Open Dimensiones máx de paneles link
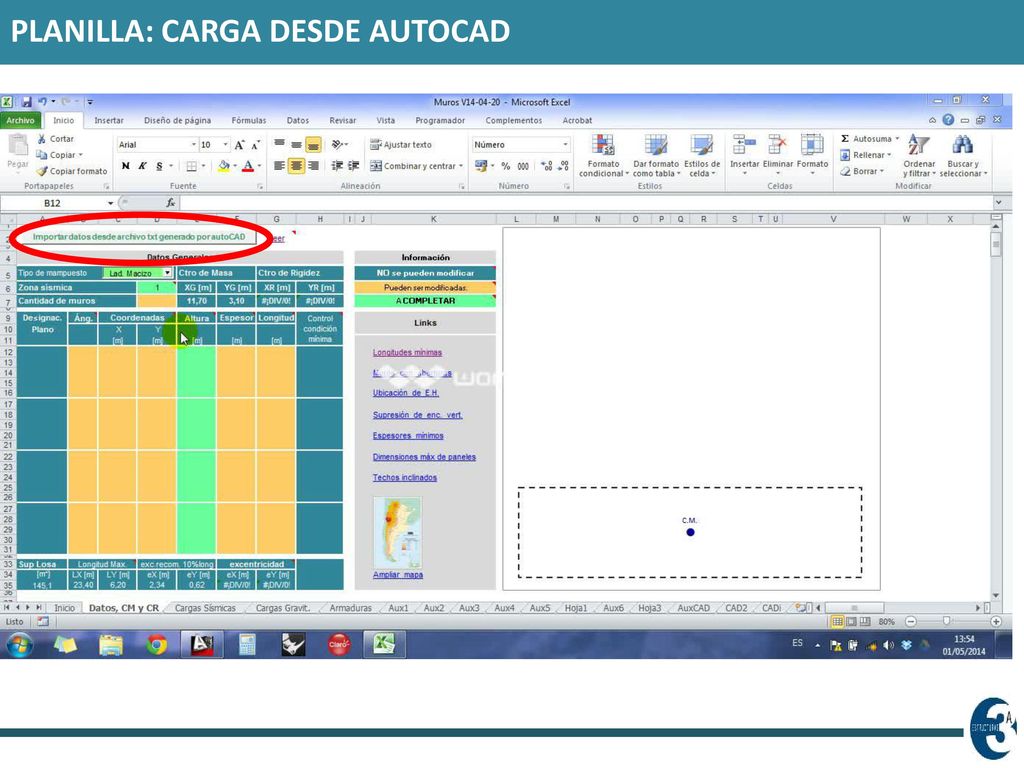 424,457
